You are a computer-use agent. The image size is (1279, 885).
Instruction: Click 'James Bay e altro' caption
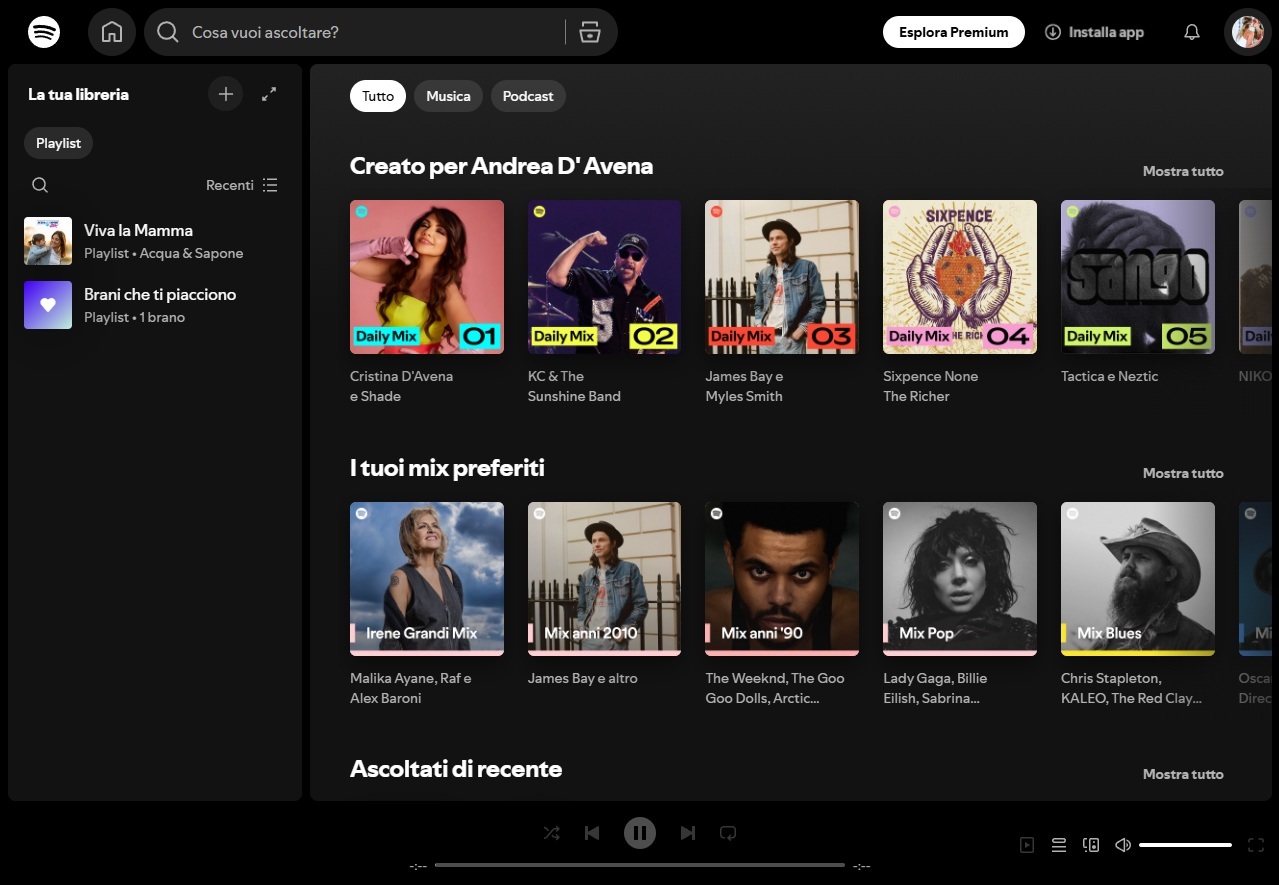click(583, 678)
